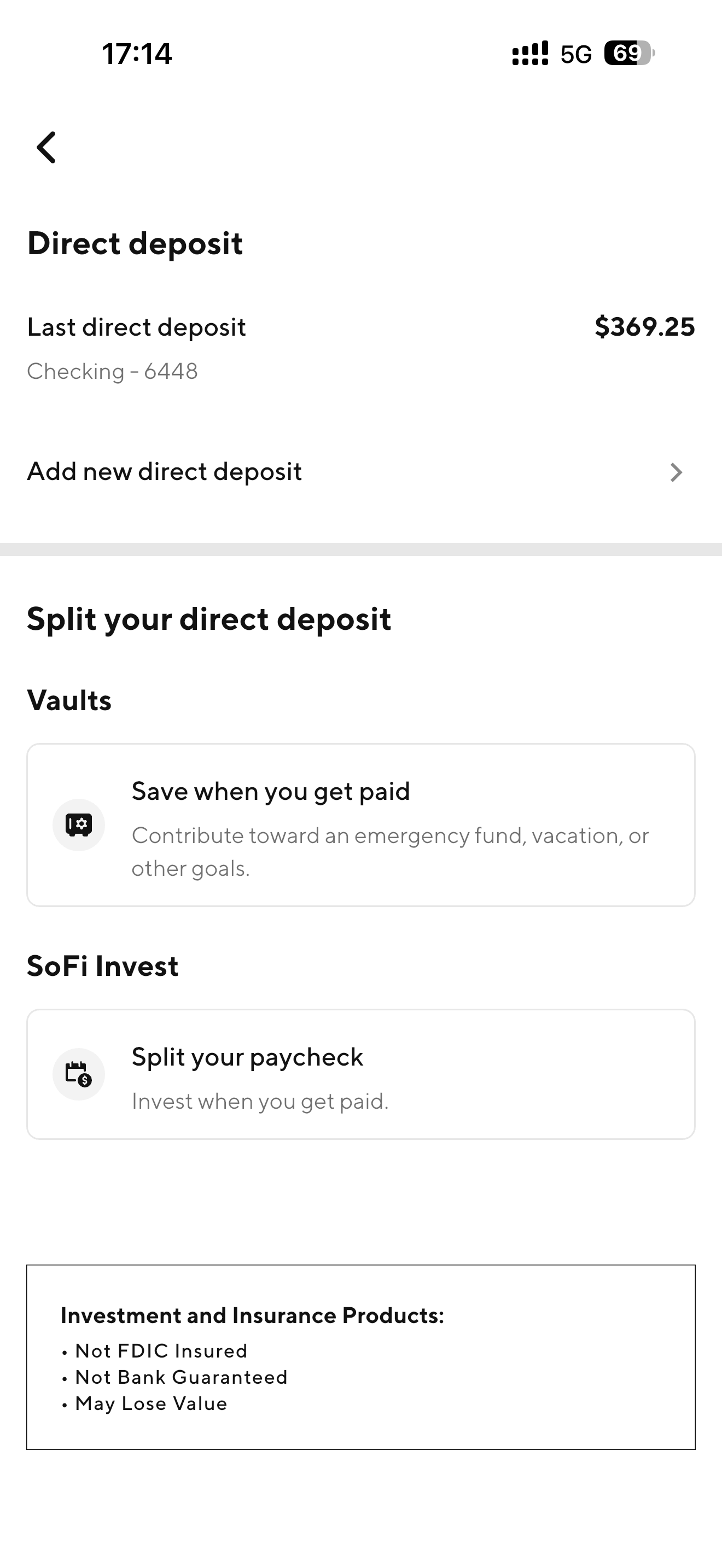This screenshot has width=722, height=1568.
Task: Click the calendar dollar paycheck icon
Action: point(79,1074)
